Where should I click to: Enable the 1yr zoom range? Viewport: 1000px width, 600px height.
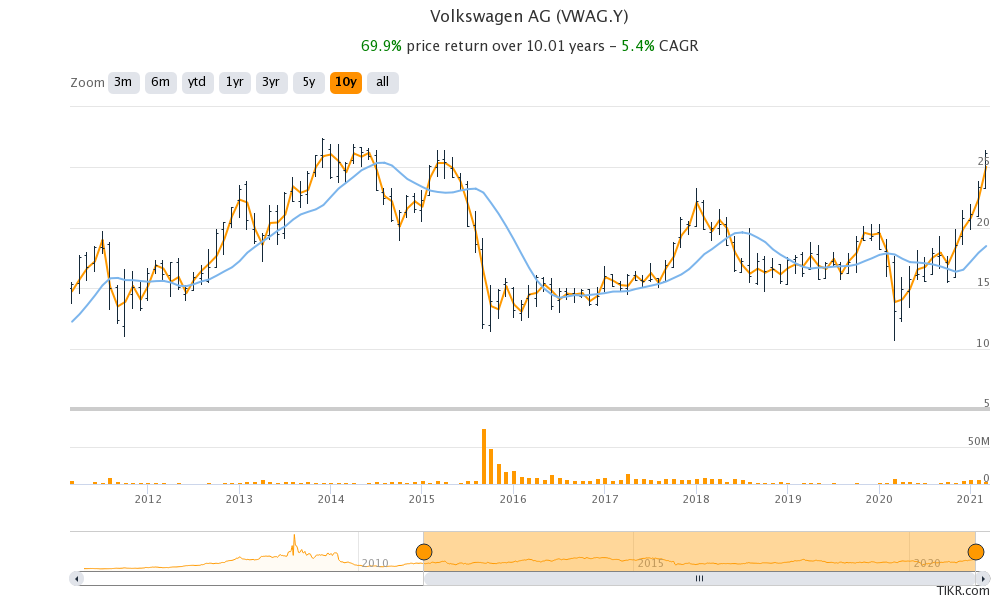234,82
